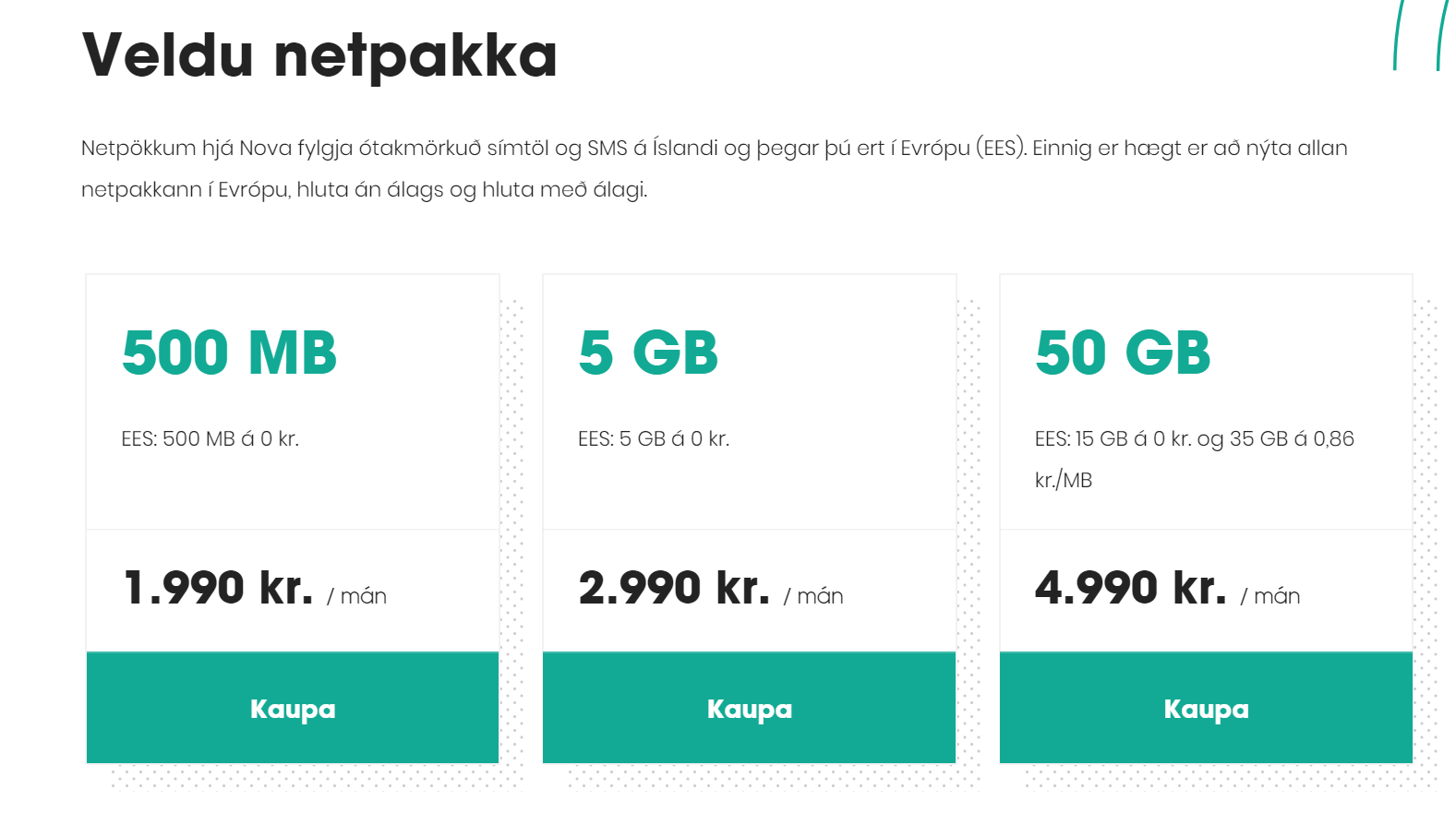1456x813 pixels.
Task: Click the 500 MB plan title
Action: (231, 353)
